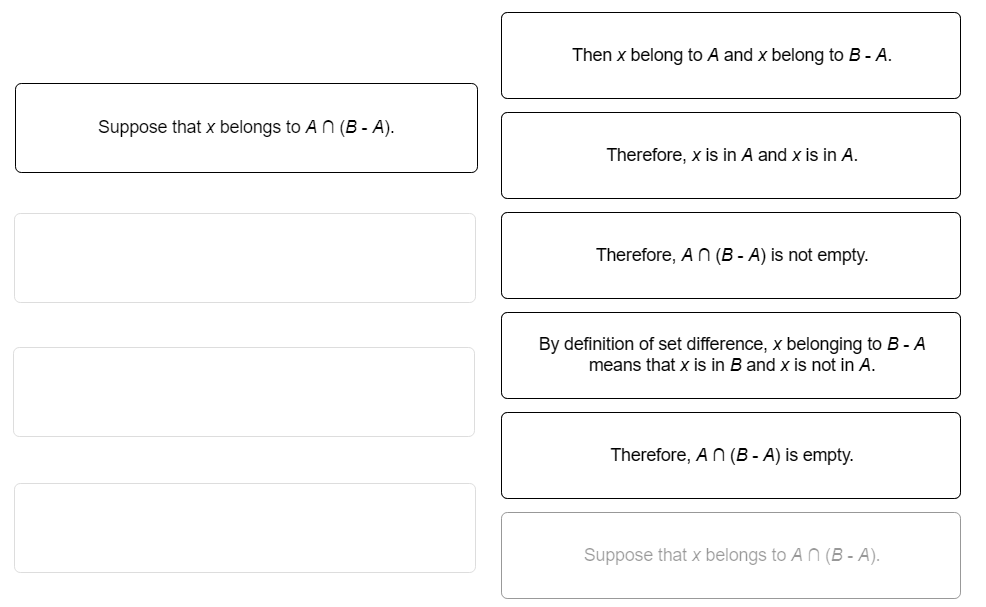Select the placed 'Suppose that x belongs to A ∩ (B - A)' answer
The image size is (986, 607).
click(246, 127)
